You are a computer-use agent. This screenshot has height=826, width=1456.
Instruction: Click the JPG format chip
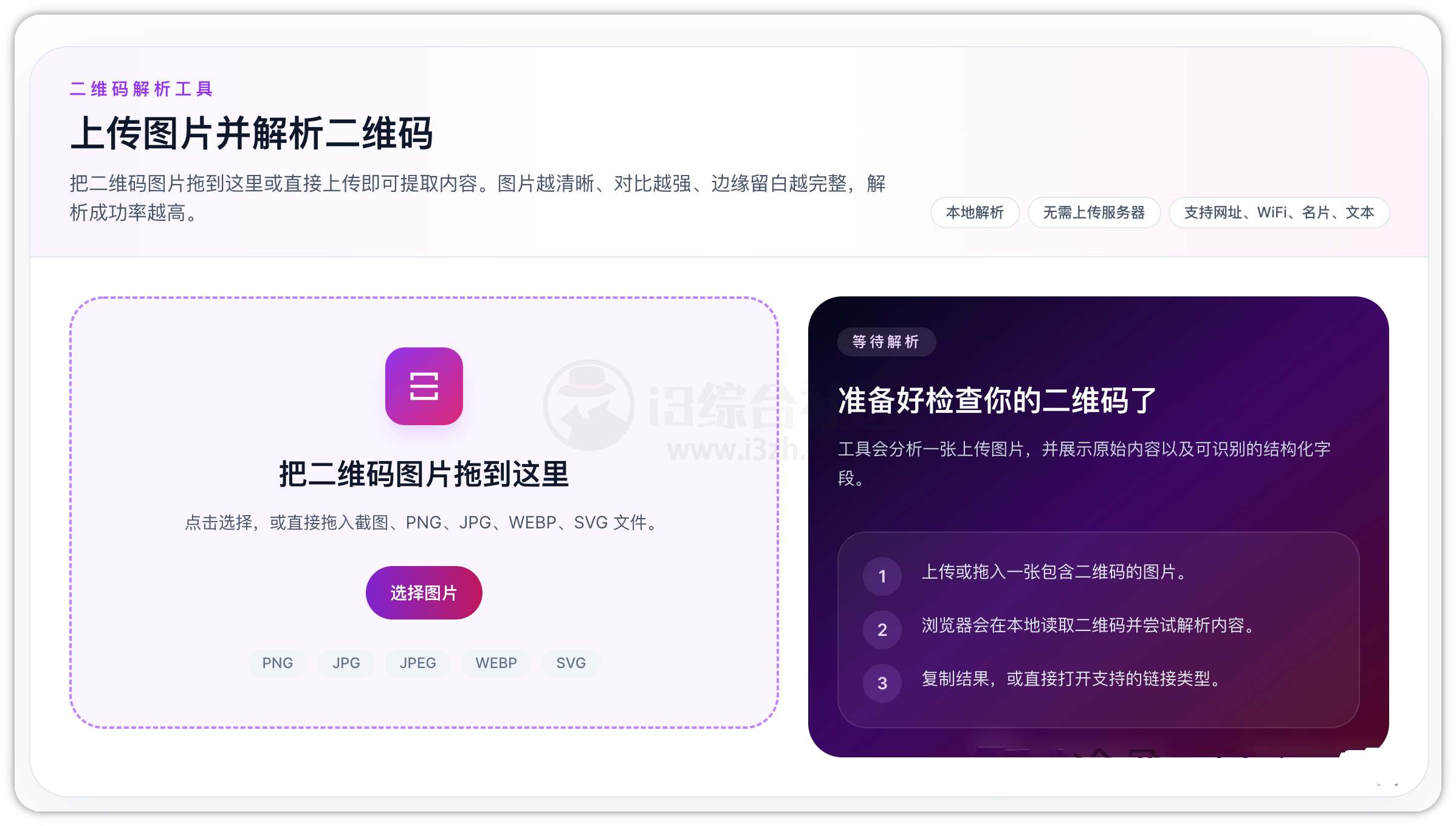(346, 663)
